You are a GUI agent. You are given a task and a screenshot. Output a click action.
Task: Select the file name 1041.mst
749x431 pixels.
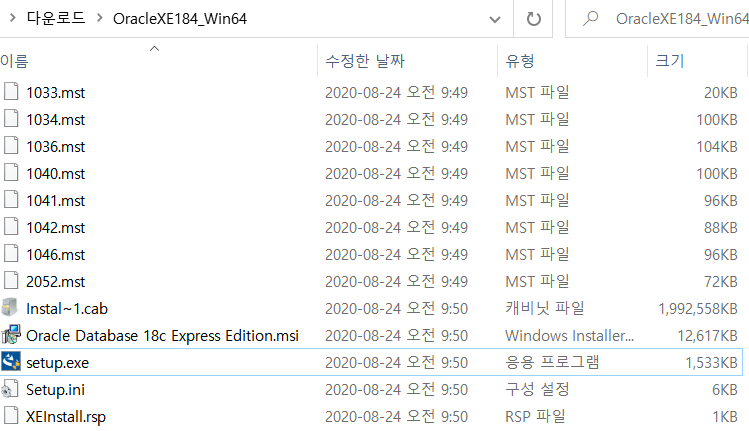pyautogui.click(x=55, y=200)
